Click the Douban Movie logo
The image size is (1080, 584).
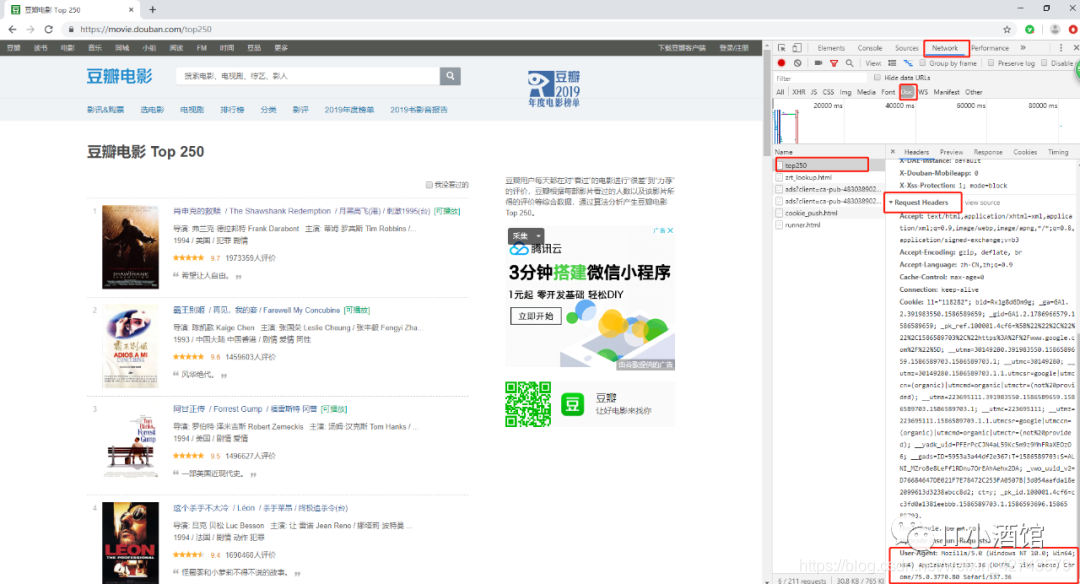point(119,76)
